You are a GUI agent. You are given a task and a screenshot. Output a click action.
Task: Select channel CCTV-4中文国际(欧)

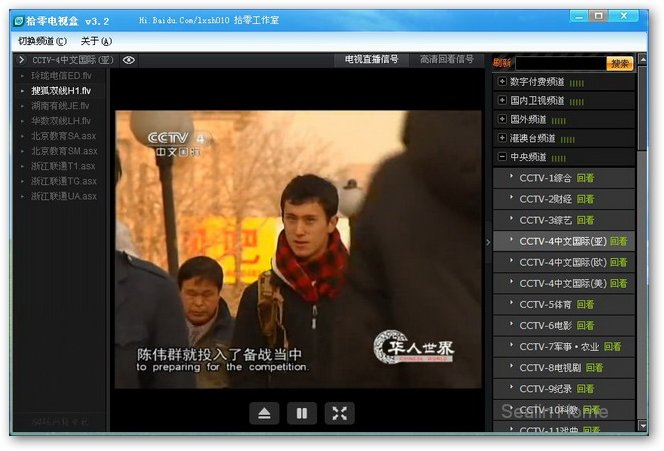(x=563, y=263)
